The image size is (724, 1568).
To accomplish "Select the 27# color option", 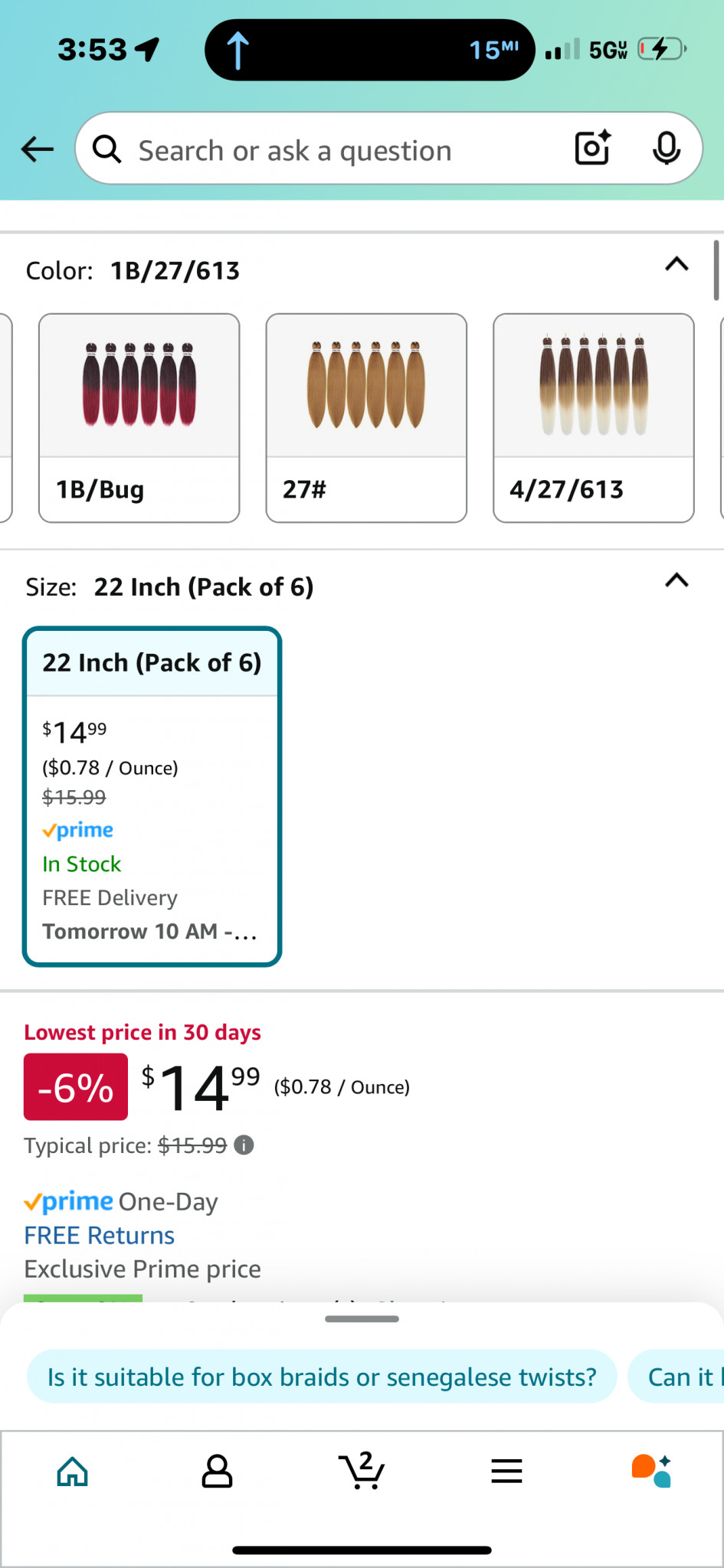I will click(x=366, y=418).
